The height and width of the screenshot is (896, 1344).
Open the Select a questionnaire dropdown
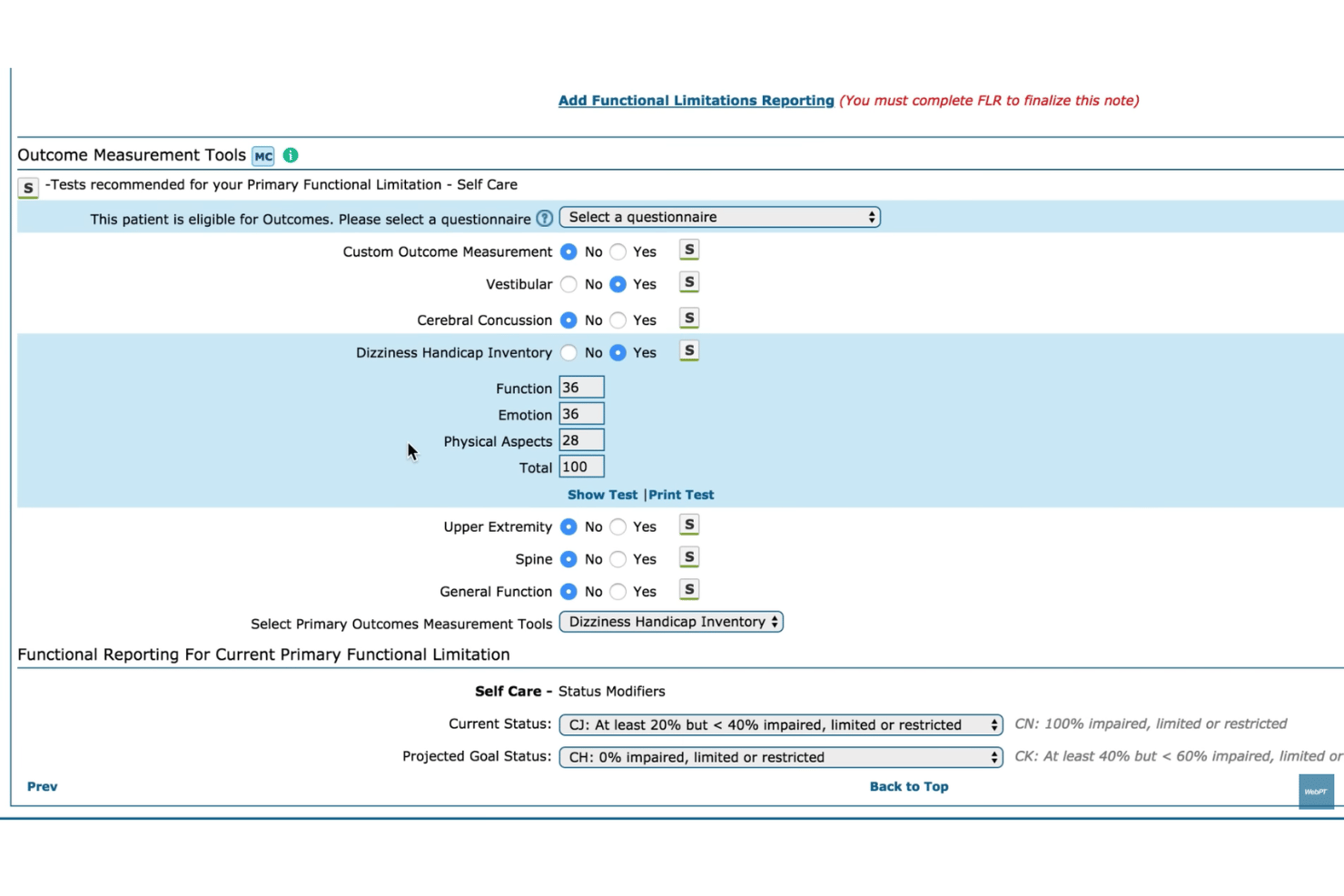click(720, 217)
